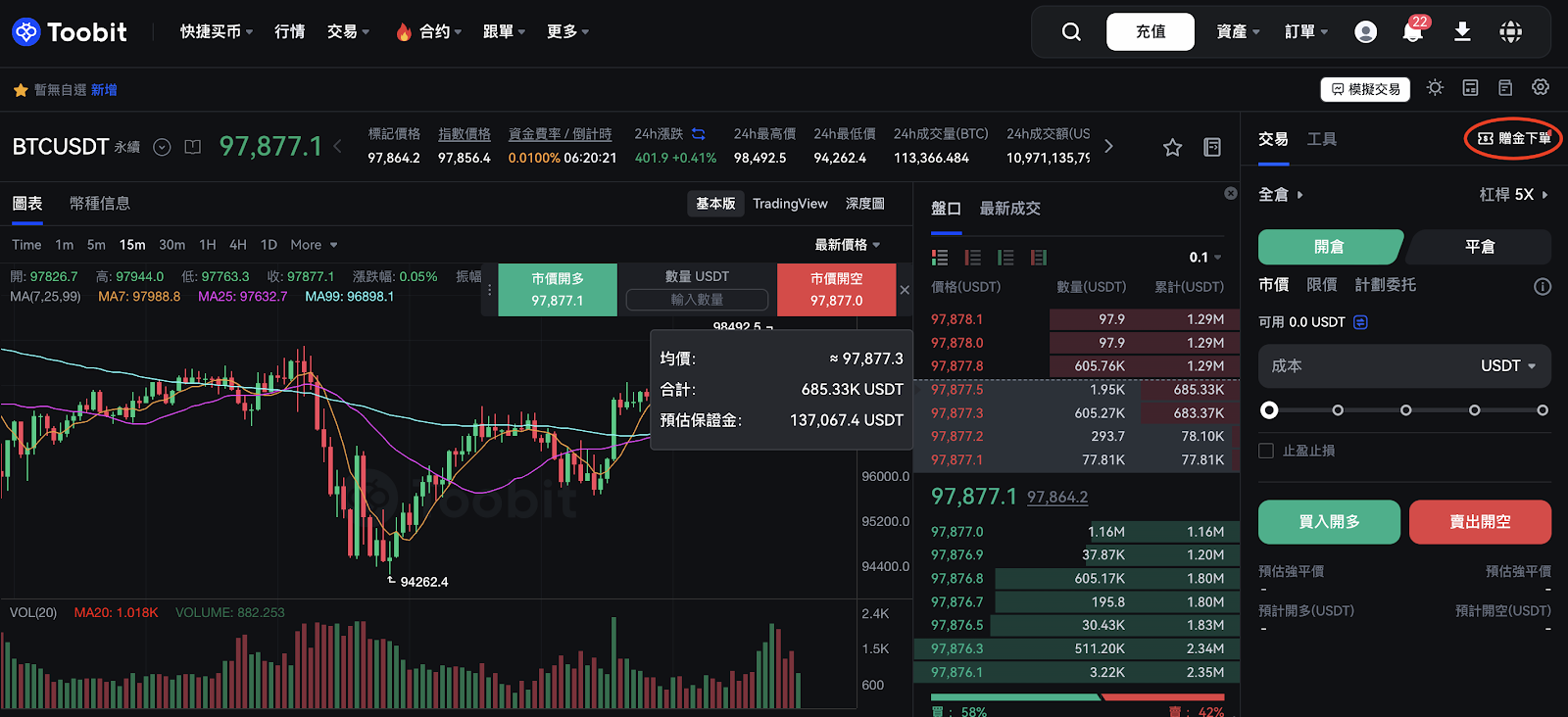Image resolution: width=1568 pixels, height=717 pixels.
Task: Click the 充值 deposit button
Action: click(1151, 32)
